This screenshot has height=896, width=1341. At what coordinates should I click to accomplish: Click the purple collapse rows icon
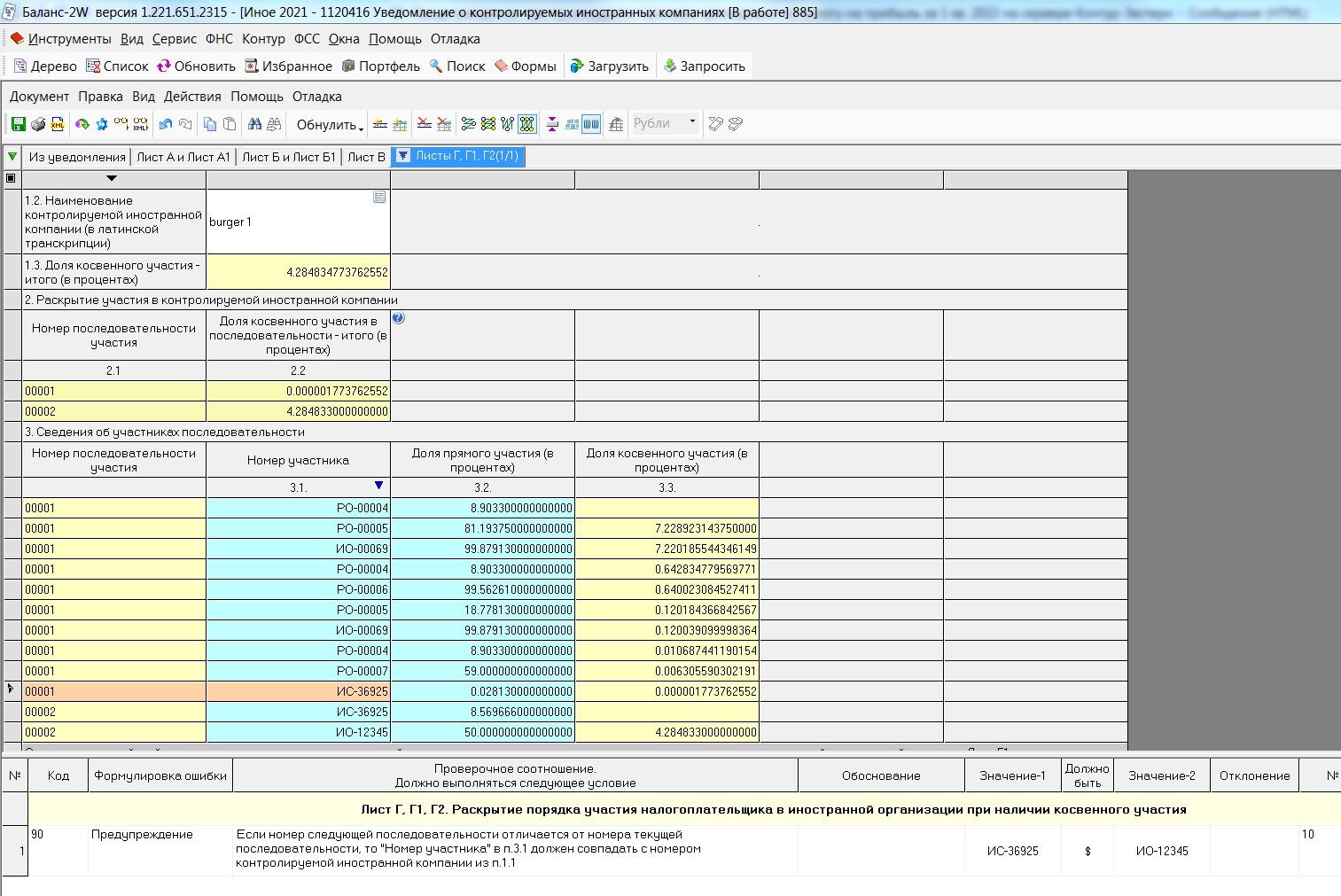(553, 124)
